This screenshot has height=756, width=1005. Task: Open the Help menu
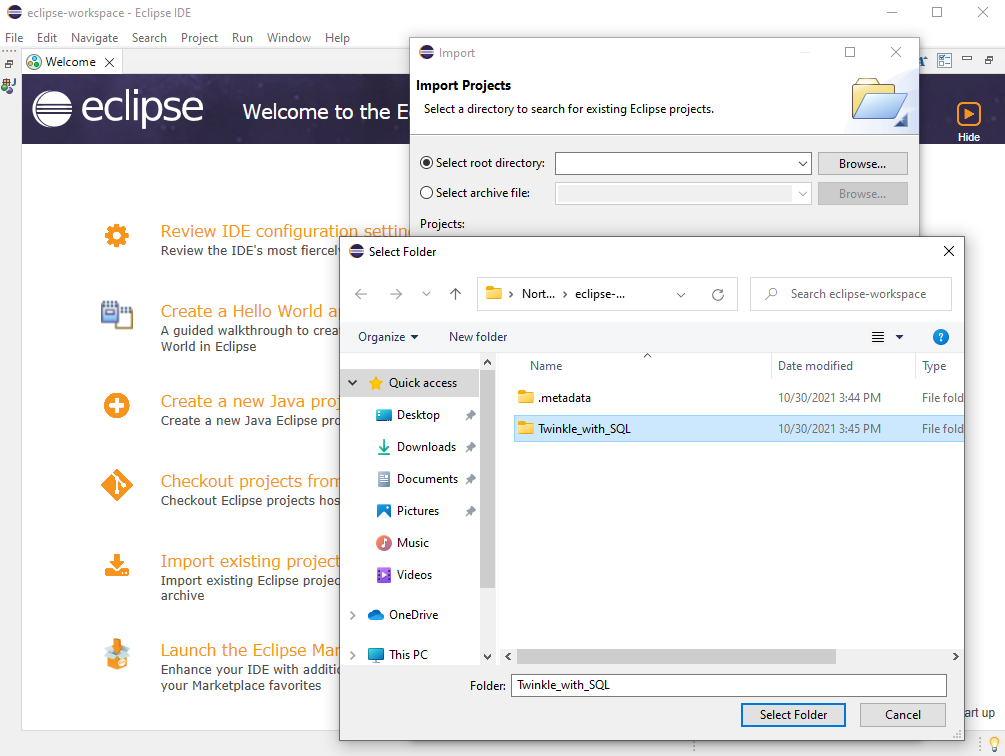tap(337, 38)
